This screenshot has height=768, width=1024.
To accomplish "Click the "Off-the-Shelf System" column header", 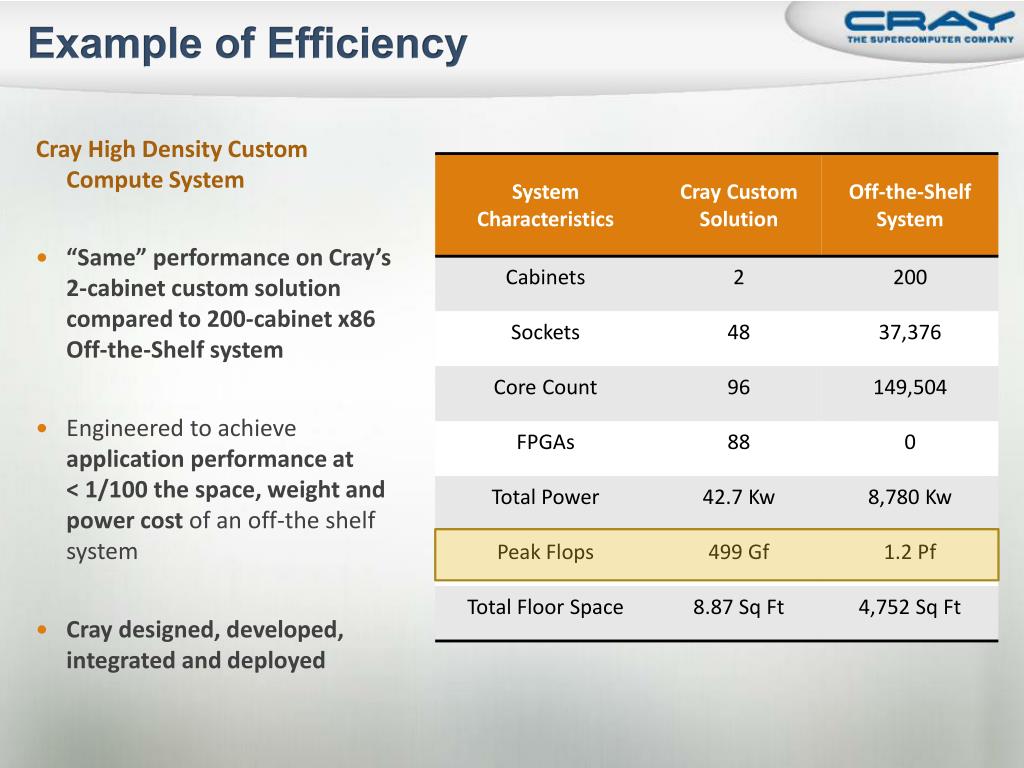I will (910, 206).
